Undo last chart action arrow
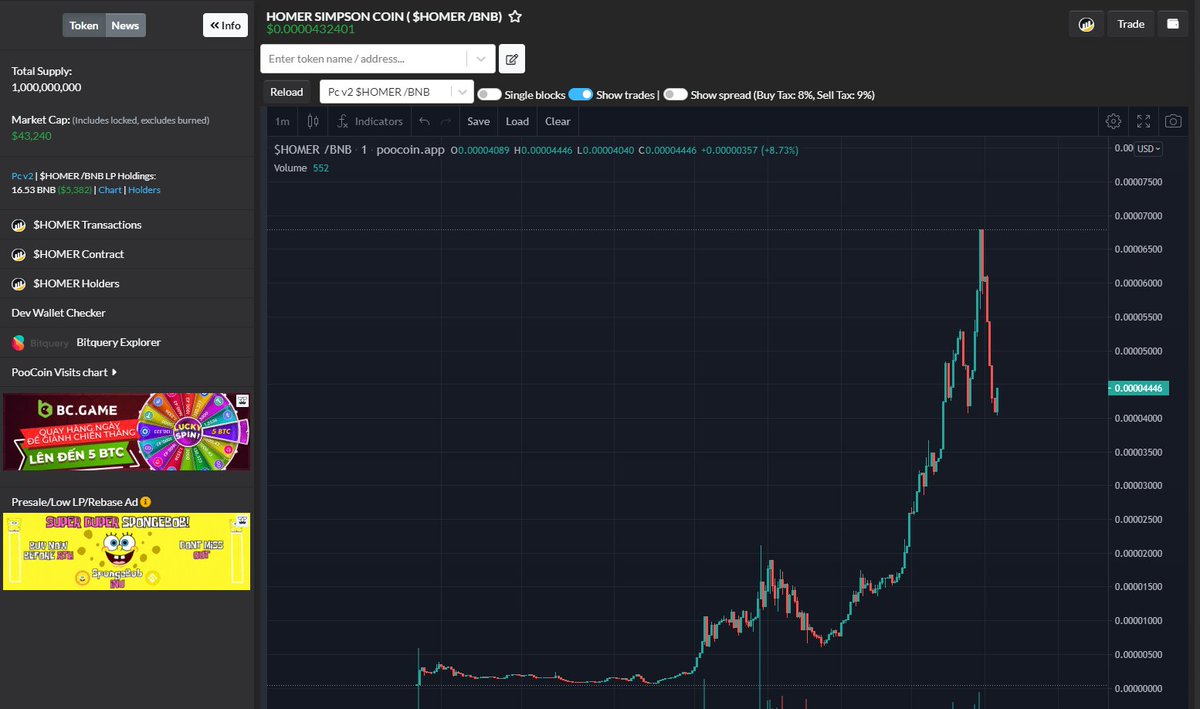1200x709 pixels. click(x=424, y=121)
